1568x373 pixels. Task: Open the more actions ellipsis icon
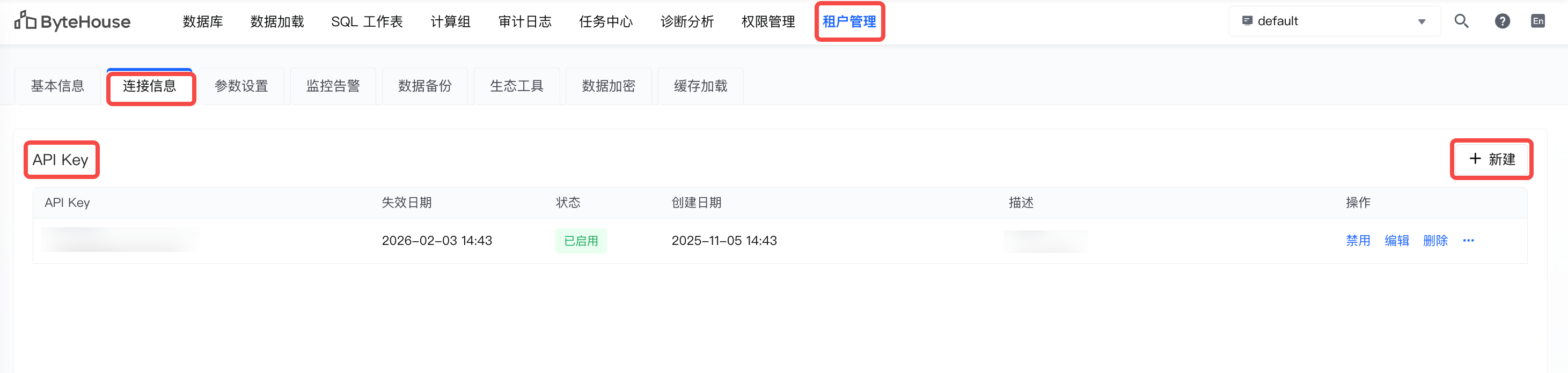tap(1468, 241)
